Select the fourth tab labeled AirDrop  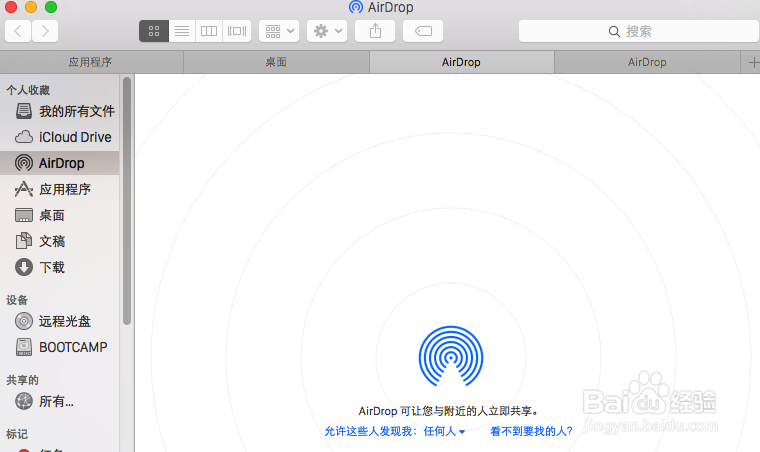click(x=647, y=62)
